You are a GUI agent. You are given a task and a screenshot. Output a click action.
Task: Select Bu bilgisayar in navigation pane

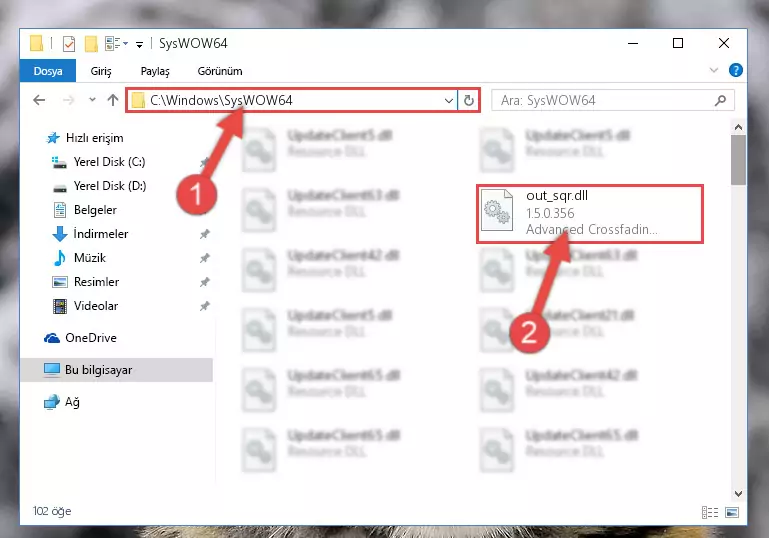click(x=117, y=370)
